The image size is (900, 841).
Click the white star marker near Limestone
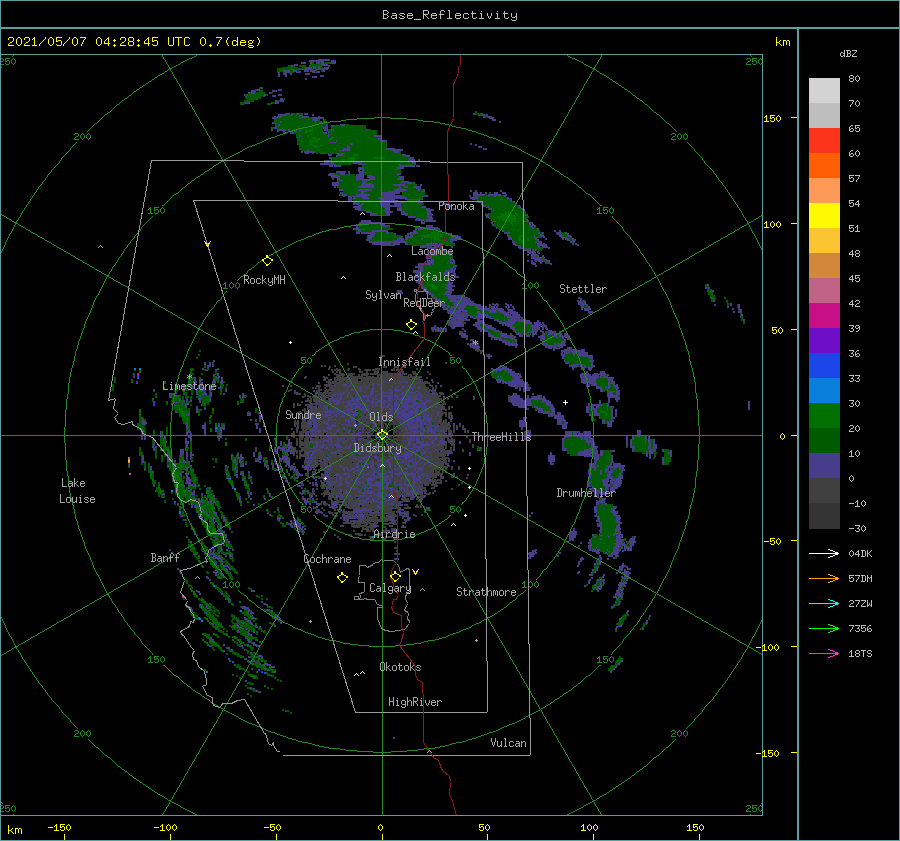189,377
